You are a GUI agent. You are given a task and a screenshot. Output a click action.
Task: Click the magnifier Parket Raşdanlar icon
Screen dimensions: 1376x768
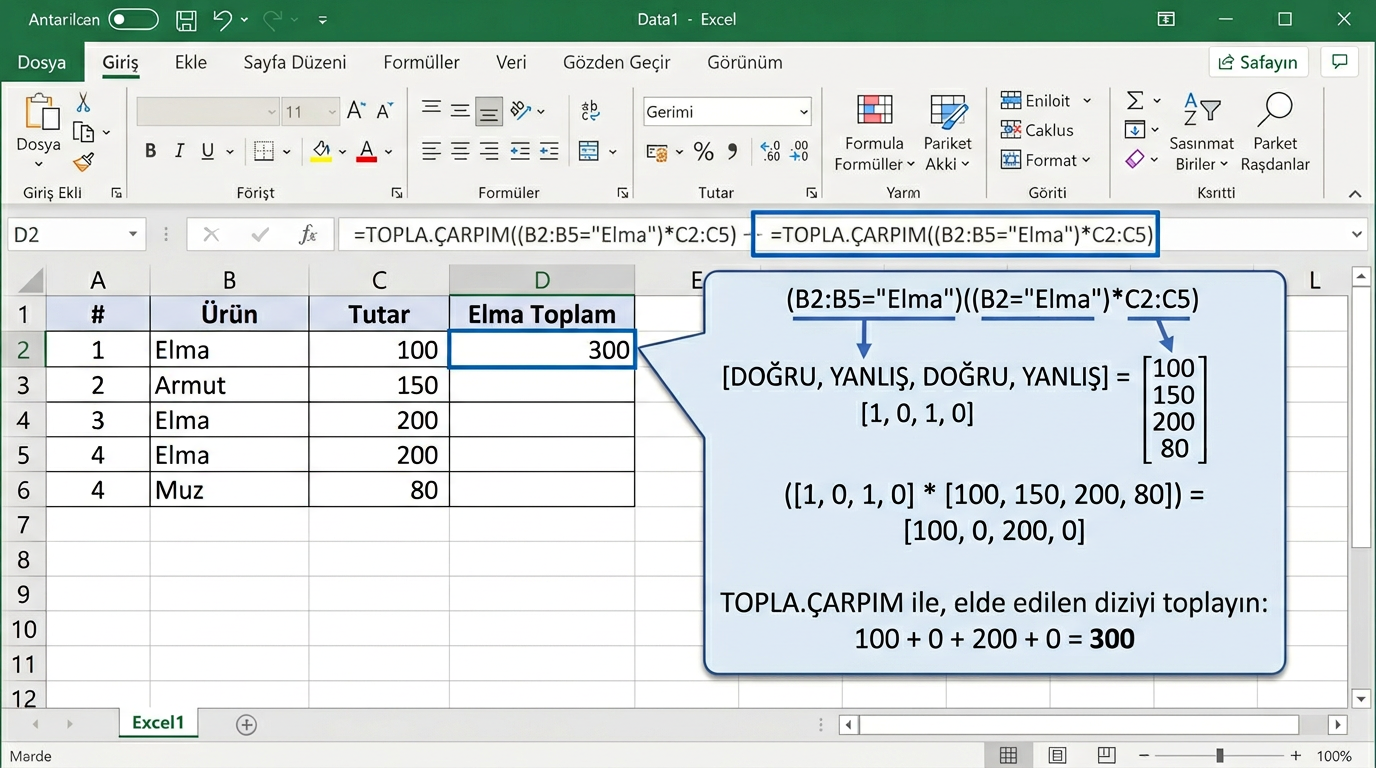click(x=1275, y=110)
